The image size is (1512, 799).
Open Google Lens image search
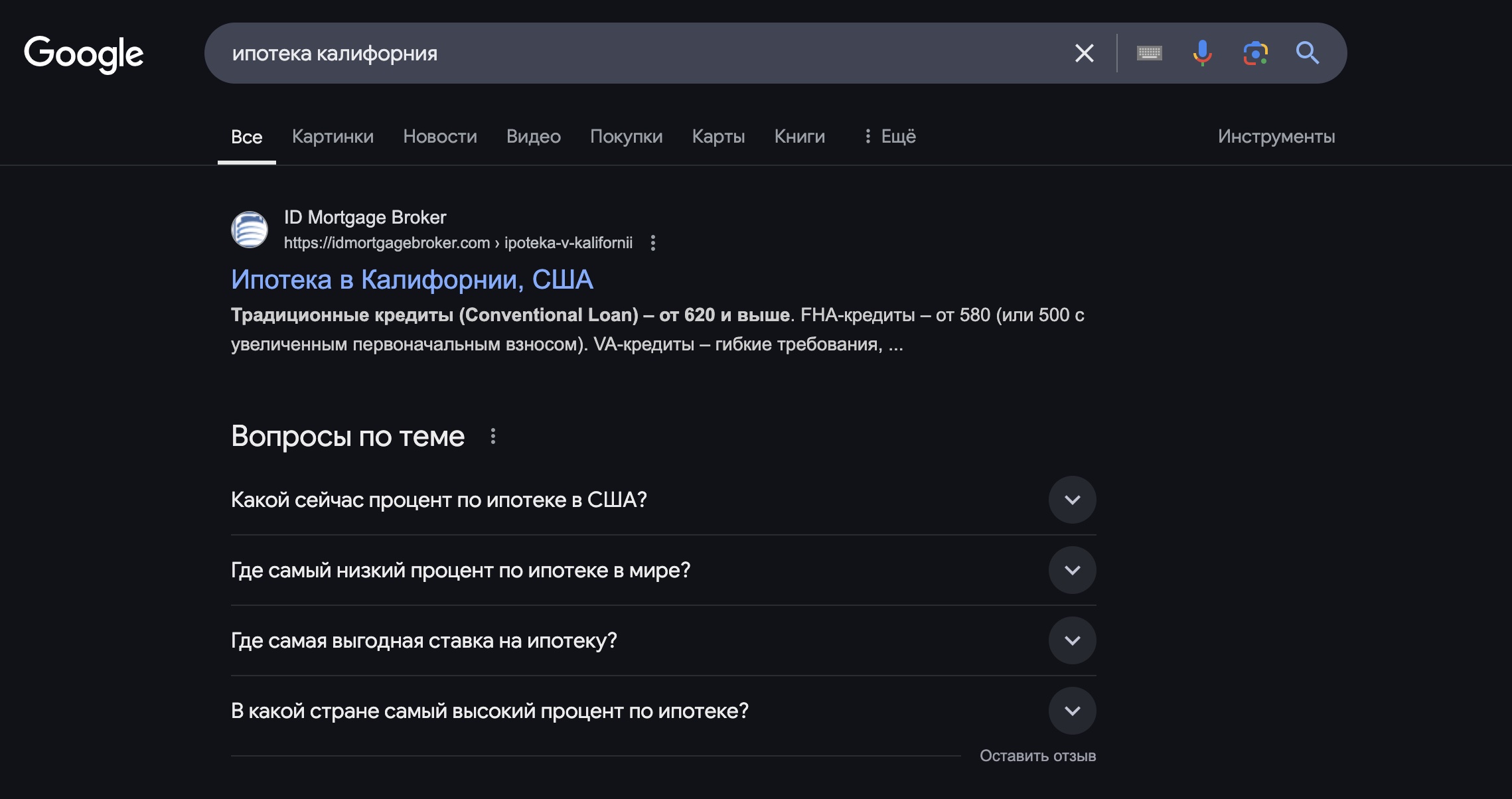[1255, 53]
